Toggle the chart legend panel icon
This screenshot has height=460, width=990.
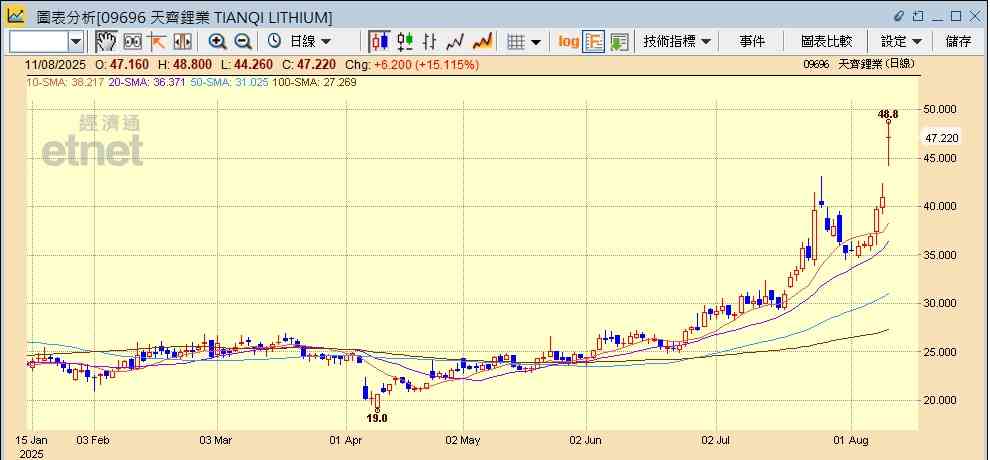(x=593, y=42)
